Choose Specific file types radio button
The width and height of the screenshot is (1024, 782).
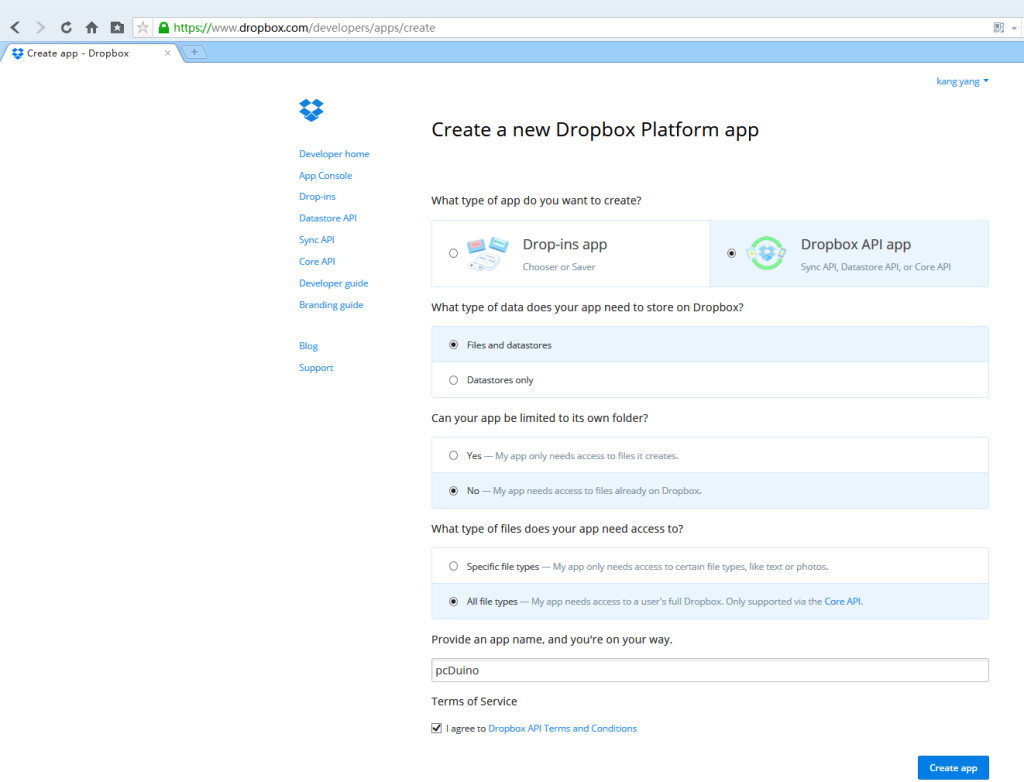[x=453, y=566]
